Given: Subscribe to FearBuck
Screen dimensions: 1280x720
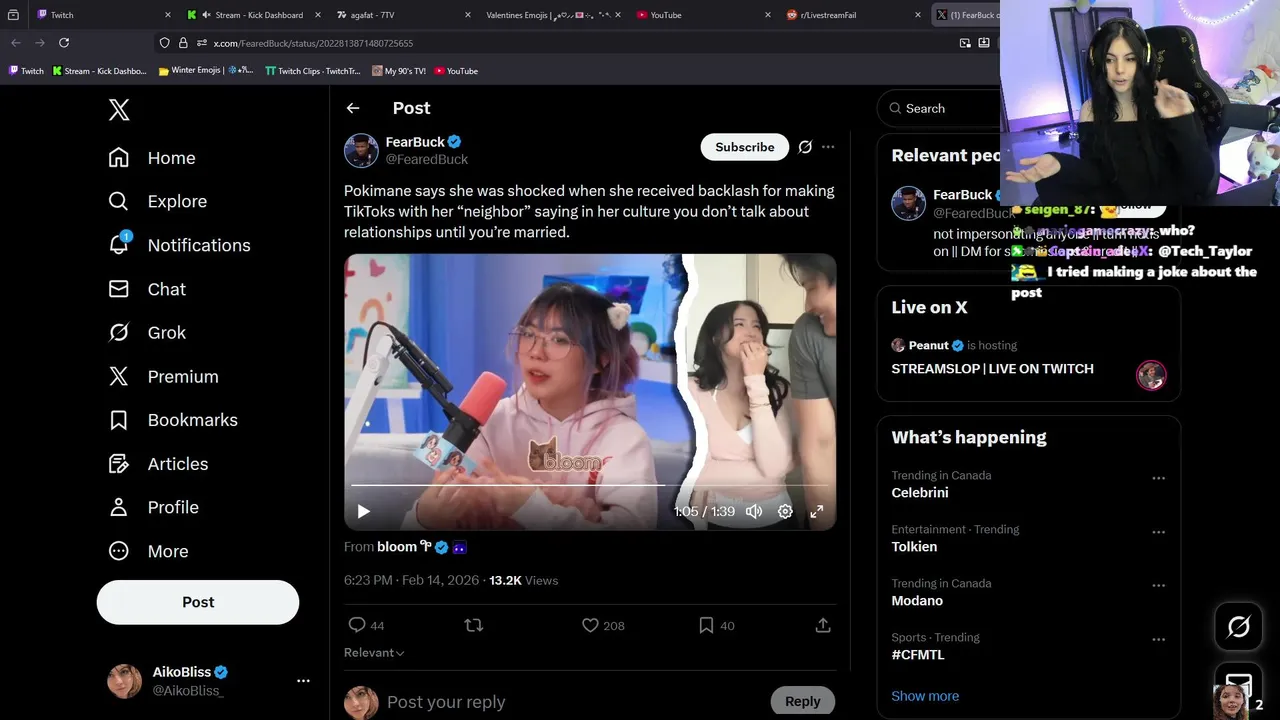Looking at the screenshot, I should coord(745,147).
